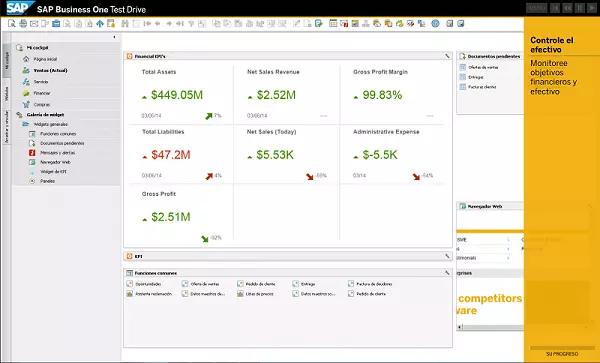Click the red Mensajes y alertas sidebar icon
The image size is (600, 363).
[33, 153]
